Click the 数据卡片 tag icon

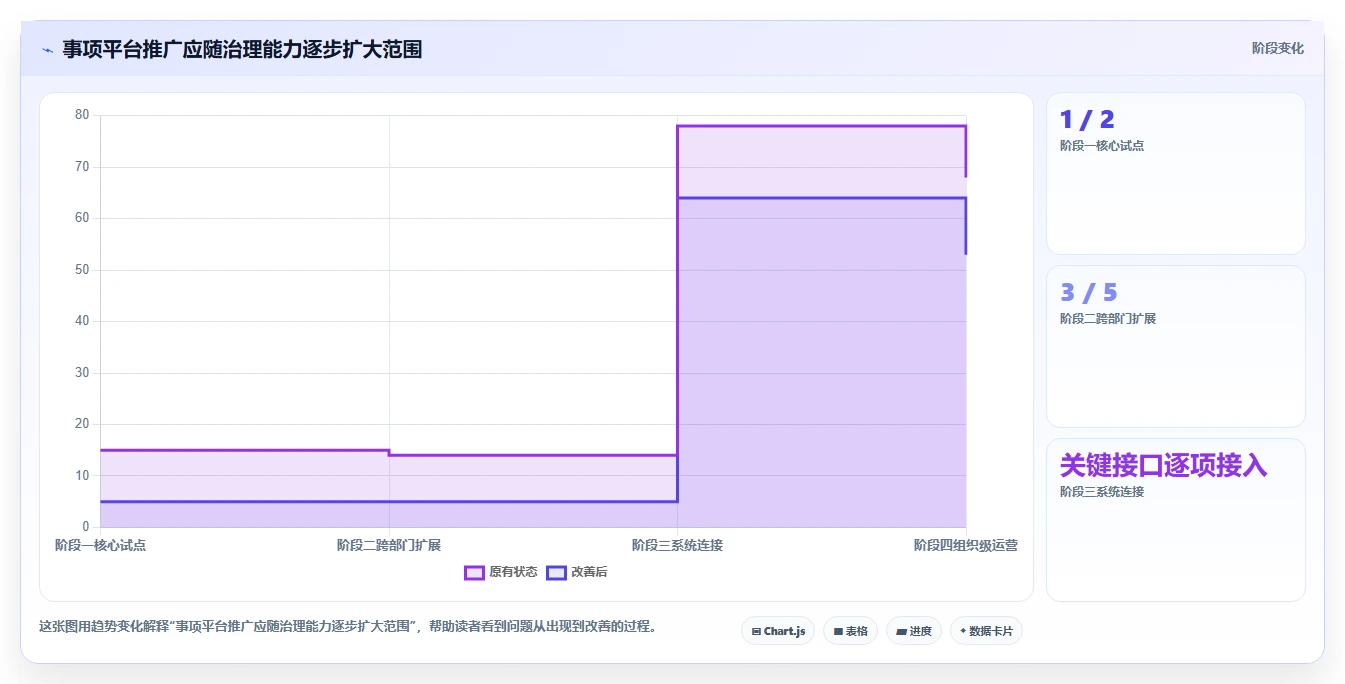(963, 631)
